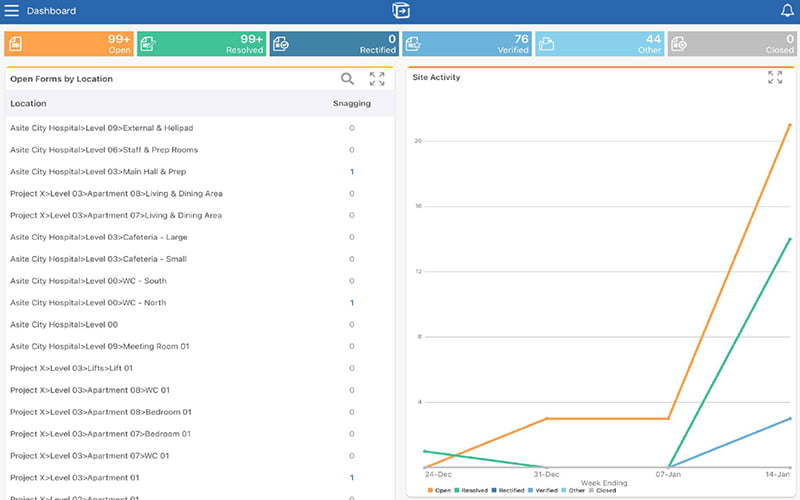The width and height of the screenshot is (800, 500).
Task: Open snagging count 1 for WC - North
Action: tap(352, 303)
